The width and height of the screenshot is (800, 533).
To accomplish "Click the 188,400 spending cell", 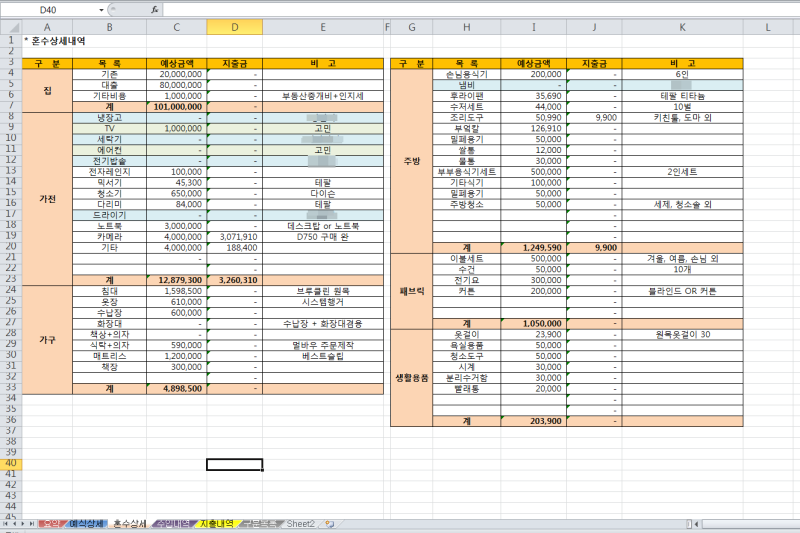I will tap(235, 248).
